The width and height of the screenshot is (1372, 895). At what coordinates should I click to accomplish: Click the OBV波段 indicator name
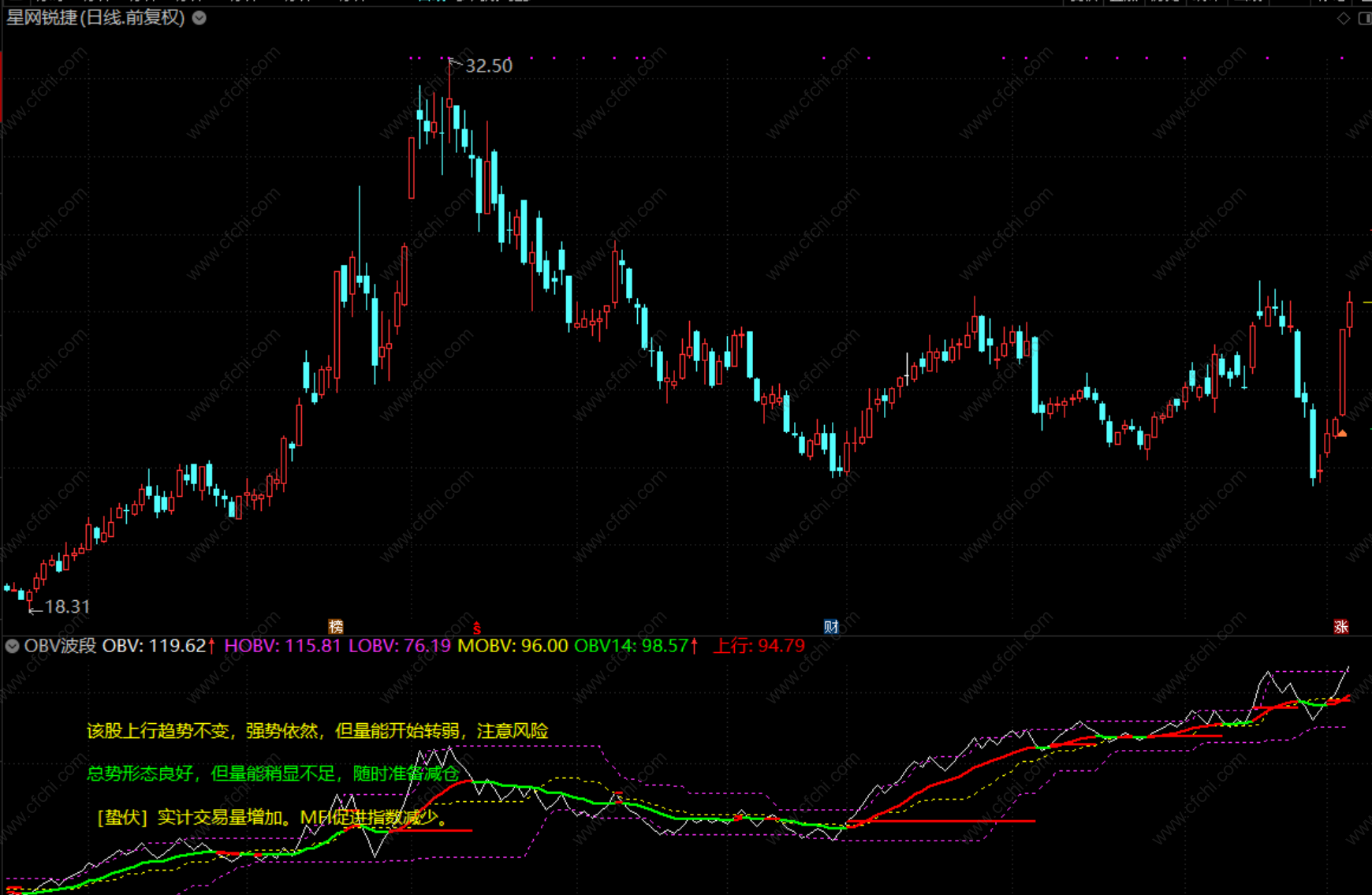click(60, 646)
